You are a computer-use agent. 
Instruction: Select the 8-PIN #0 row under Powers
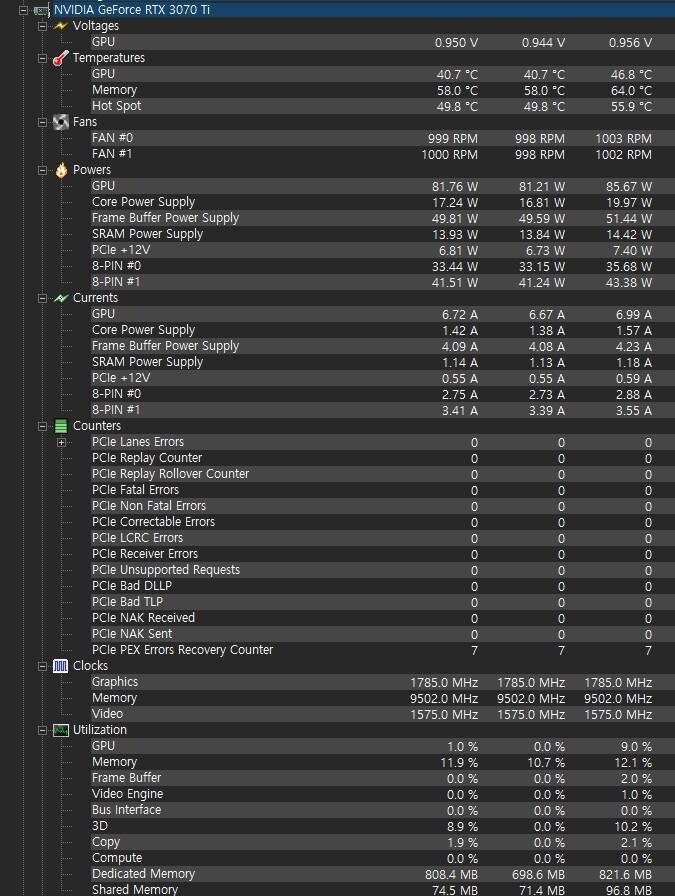pyautogui.click(x=382, y=266)
